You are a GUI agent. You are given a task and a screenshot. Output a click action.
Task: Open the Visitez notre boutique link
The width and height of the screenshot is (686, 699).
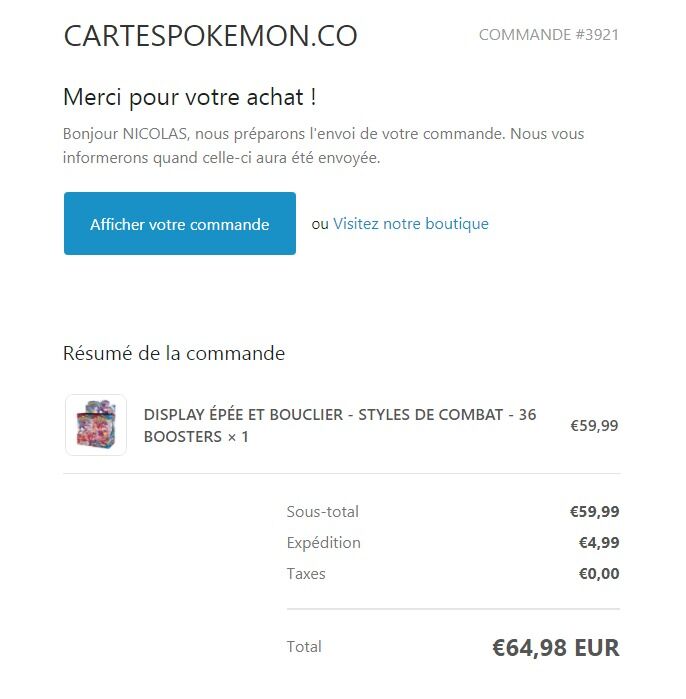(x=411, y=224)
